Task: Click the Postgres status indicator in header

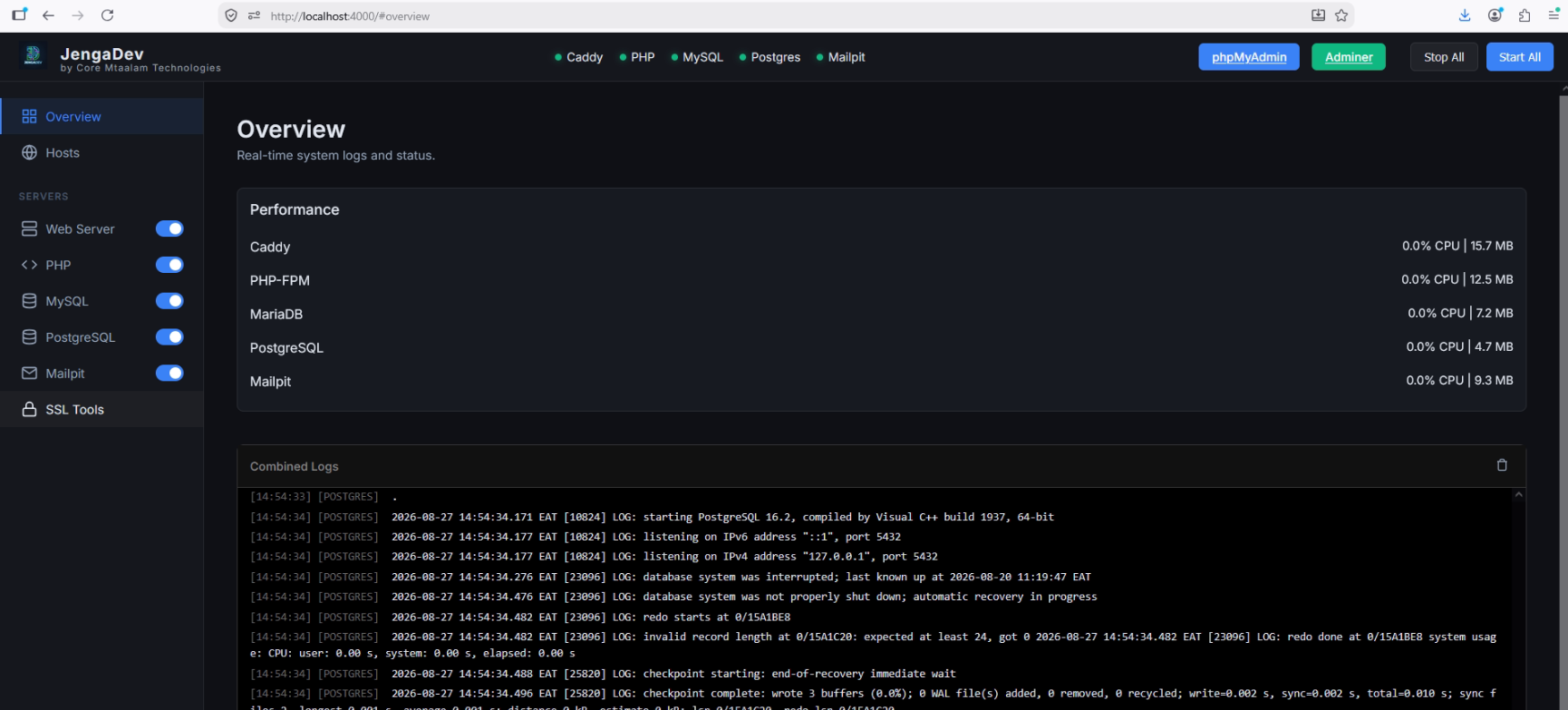Action: [x=769, y=57]
